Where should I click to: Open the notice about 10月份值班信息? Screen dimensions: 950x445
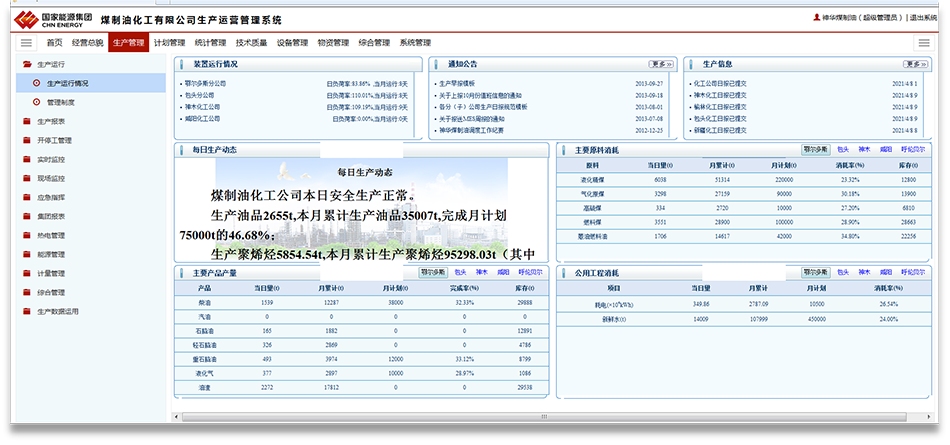480,95
